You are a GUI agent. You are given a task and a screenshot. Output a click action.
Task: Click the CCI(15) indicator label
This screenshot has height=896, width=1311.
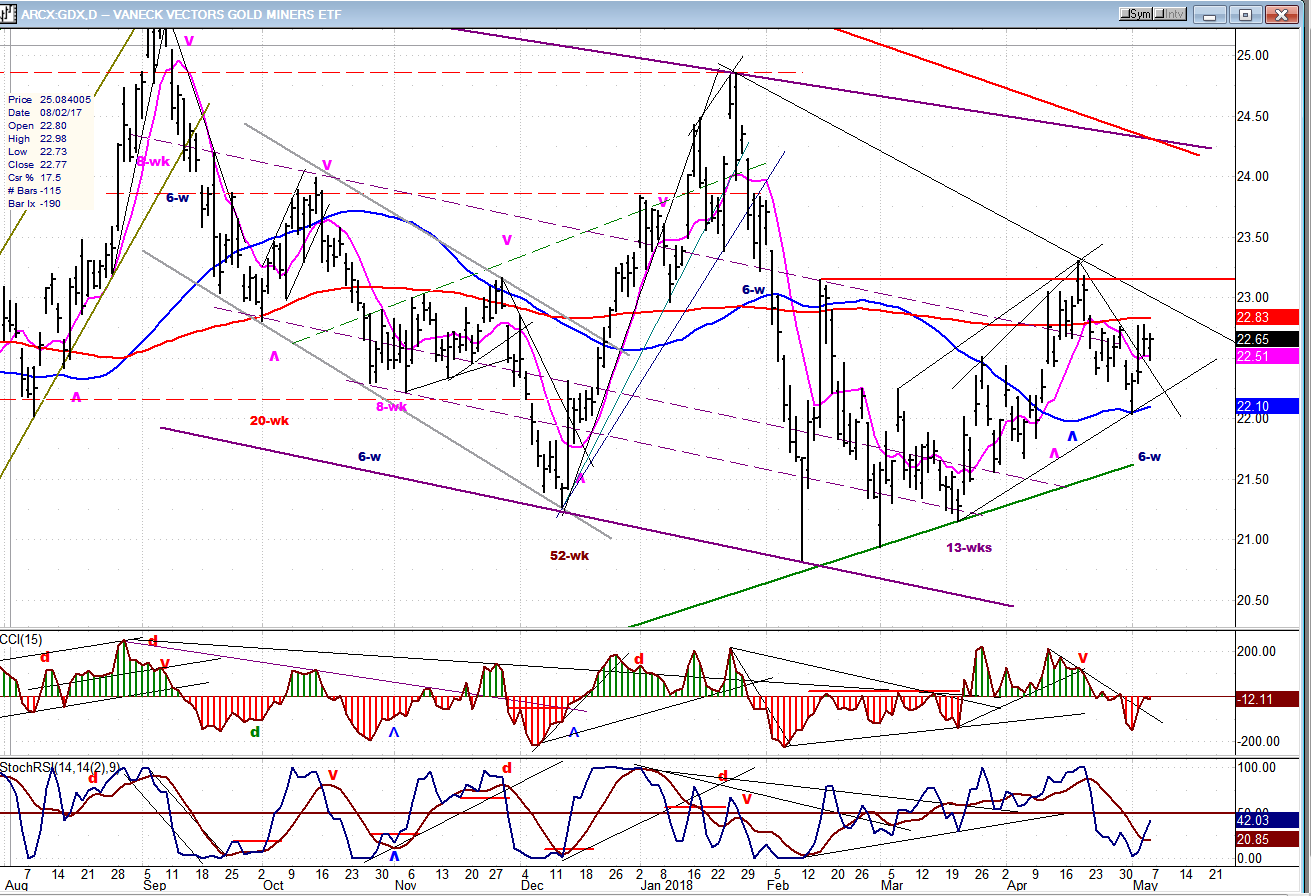click(x=20, y=639)
